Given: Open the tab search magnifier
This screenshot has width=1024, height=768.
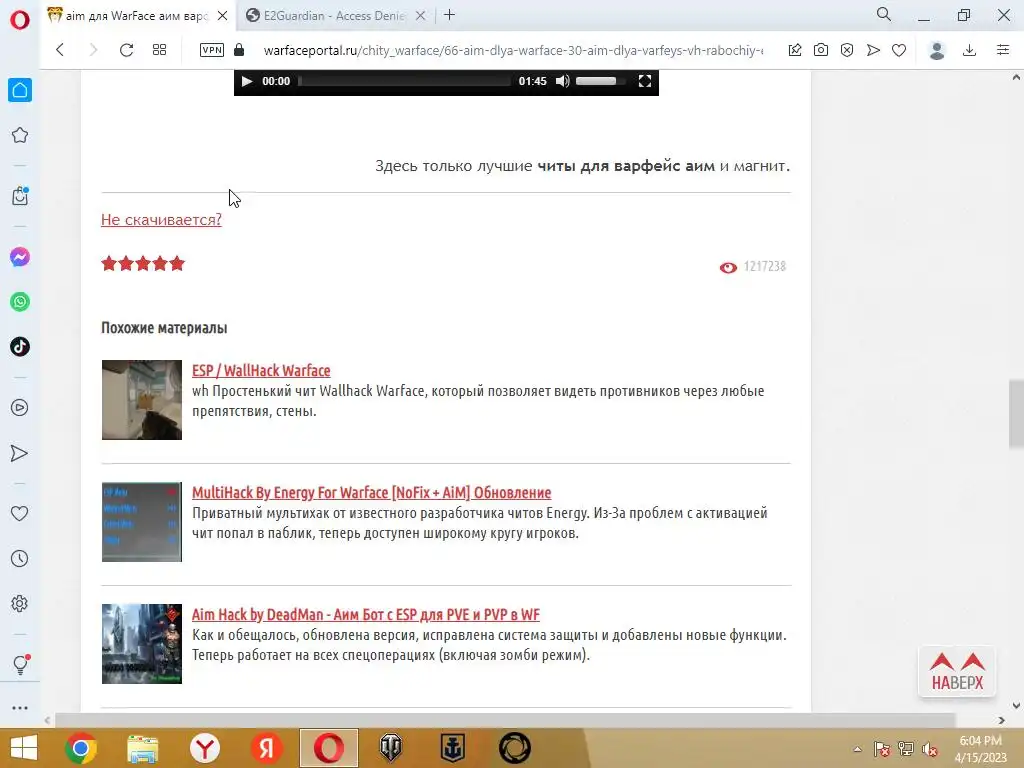Looking at the screenshot, I should (x=884, y=14).
